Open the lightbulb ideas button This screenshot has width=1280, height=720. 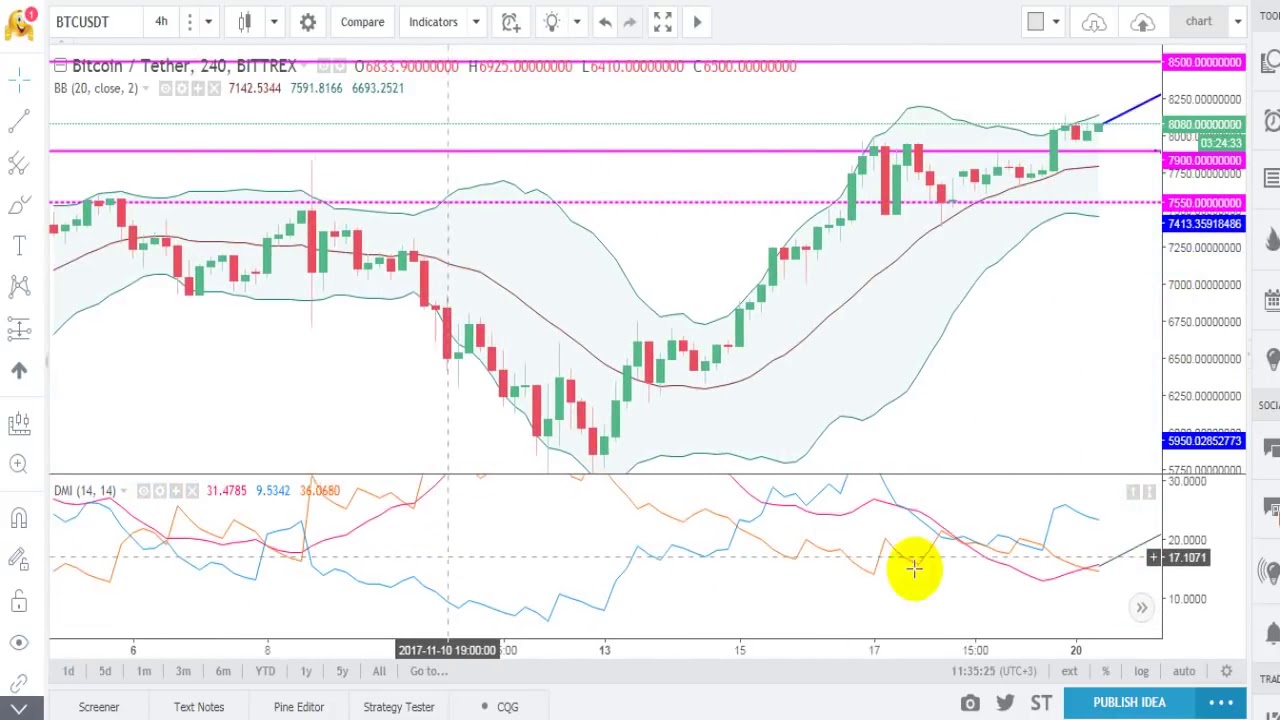[x=552, y=21]
